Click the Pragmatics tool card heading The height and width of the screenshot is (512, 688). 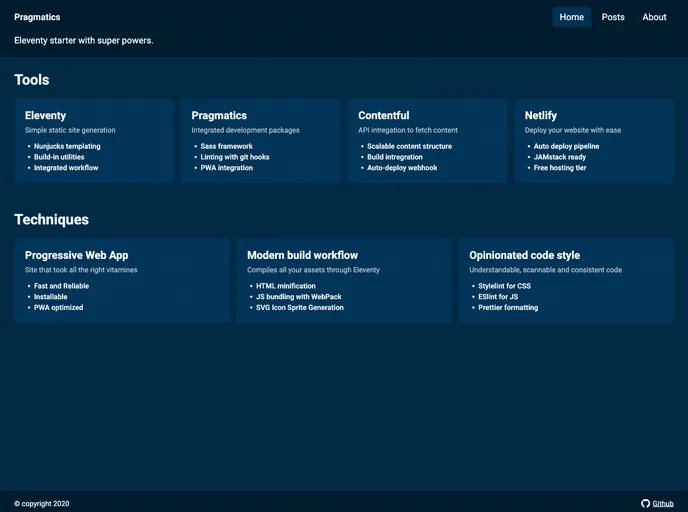(x=219, y=115)
